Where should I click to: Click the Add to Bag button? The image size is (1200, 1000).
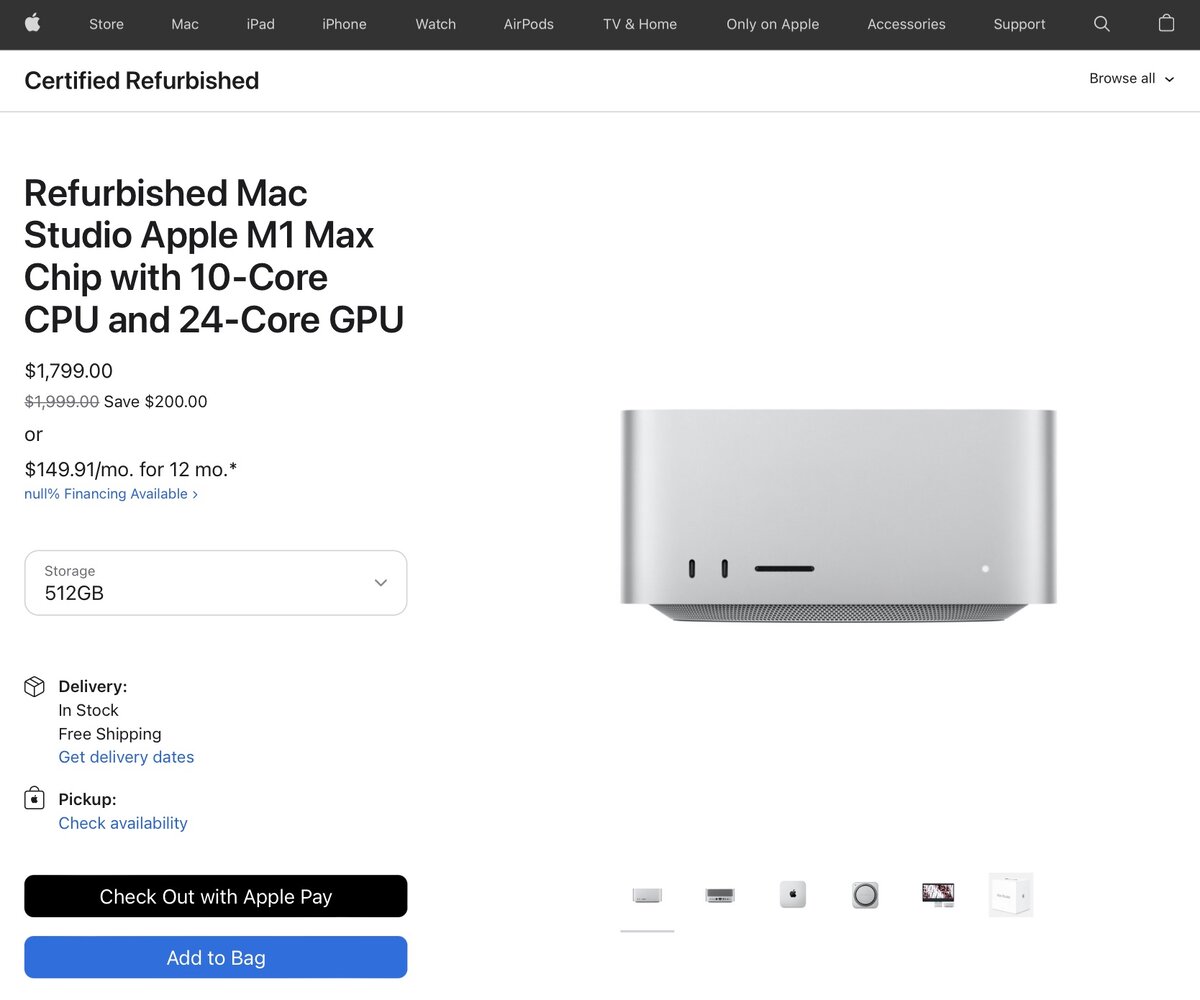216,957
